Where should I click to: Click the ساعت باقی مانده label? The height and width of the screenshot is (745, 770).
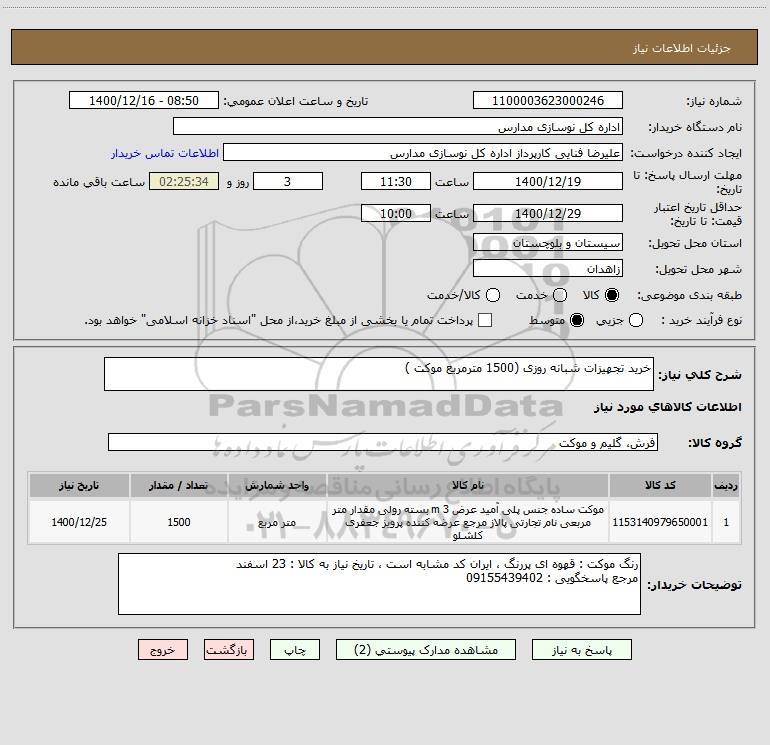coord(99,182)
